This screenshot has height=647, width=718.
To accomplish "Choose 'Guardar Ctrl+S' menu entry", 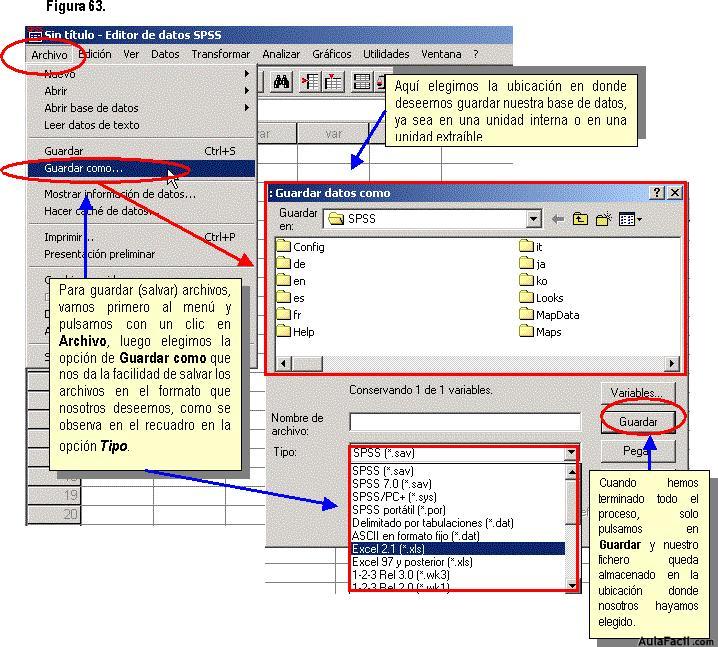I will 141,151.
